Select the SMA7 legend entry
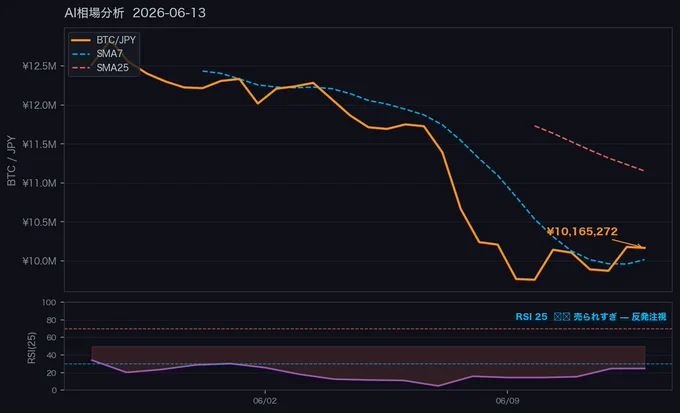The height and width of the screenshot is (413, 680). click(x=97, y=54)
